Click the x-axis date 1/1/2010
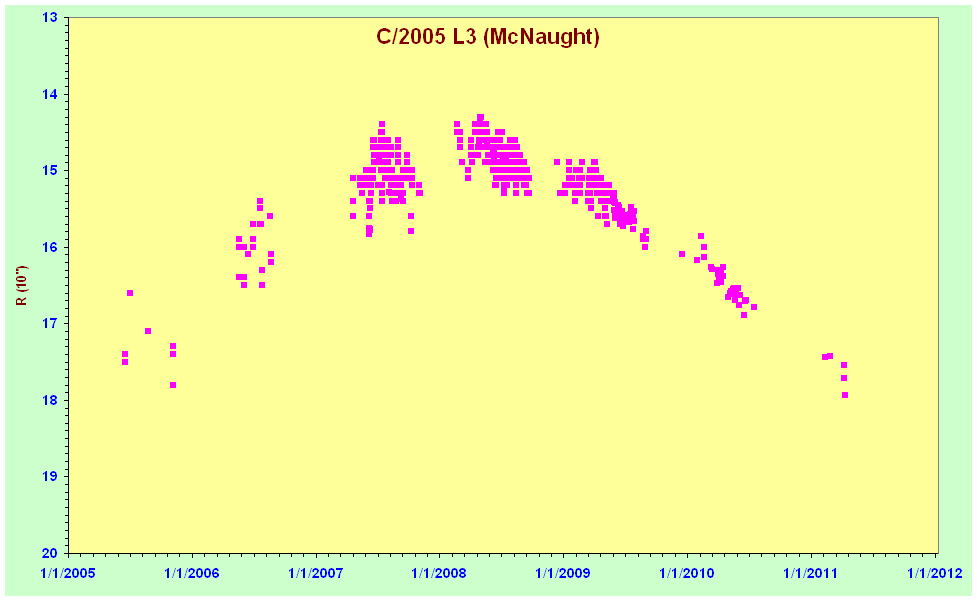This screenshot has height=600, width=977. coord(687,573)
